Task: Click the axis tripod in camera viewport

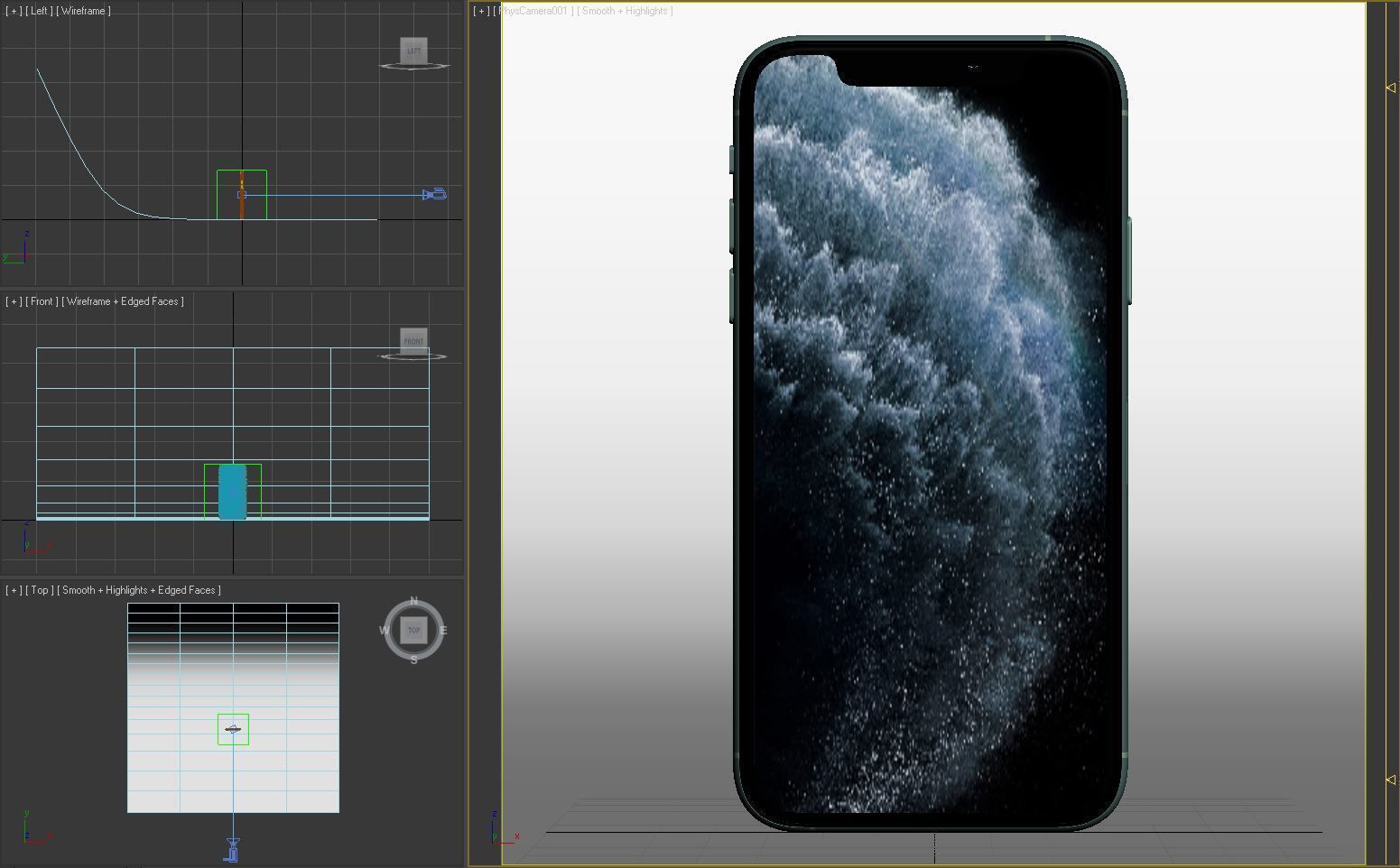Action: click(504, 827)
